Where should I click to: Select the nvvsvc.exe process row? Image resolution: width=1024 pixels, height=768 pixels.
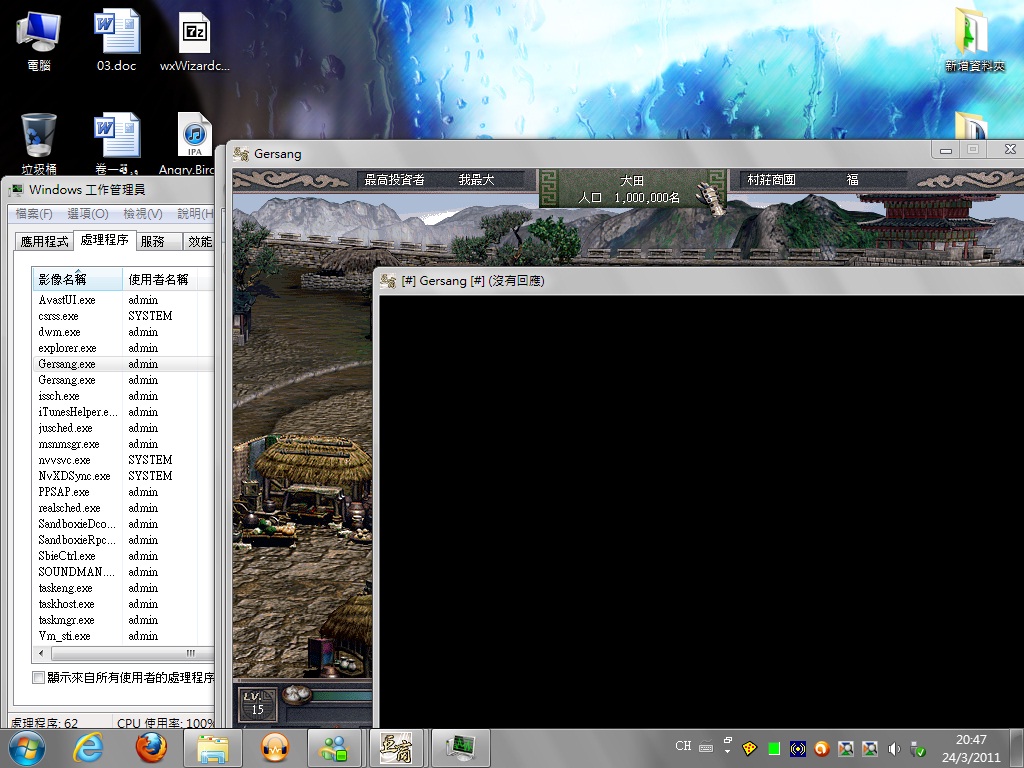coord(123,460)
